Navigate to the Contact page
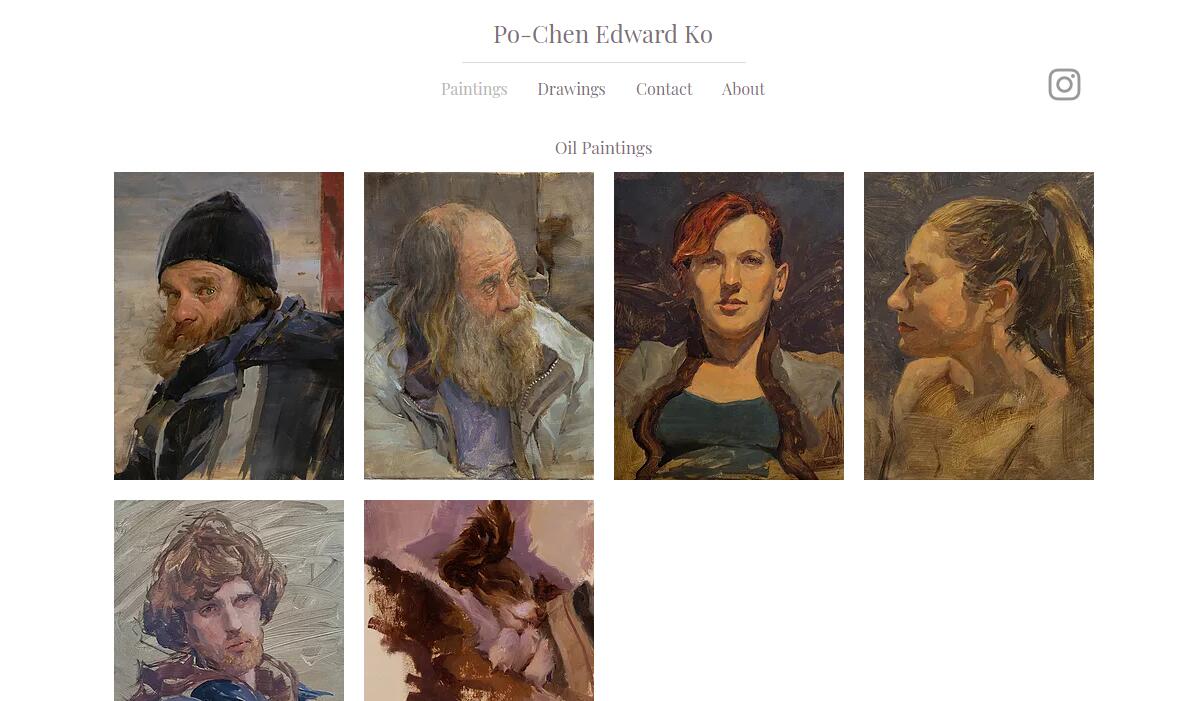The image size is (1193, 701). pyautogui.click(x=663, y=89)
